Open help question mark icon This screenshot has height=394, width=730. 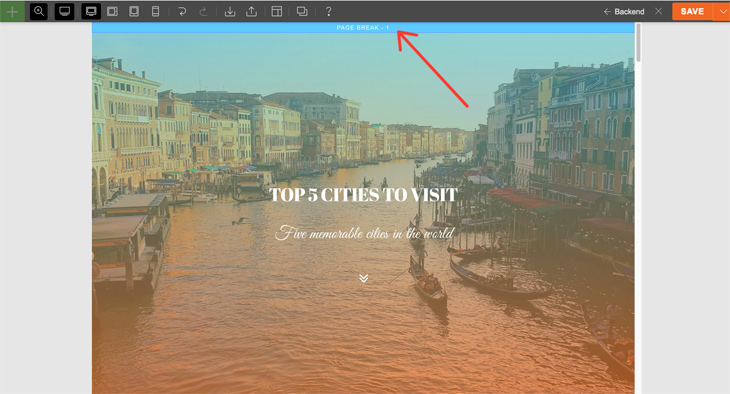pyautogui.click(x=328, y=11)
